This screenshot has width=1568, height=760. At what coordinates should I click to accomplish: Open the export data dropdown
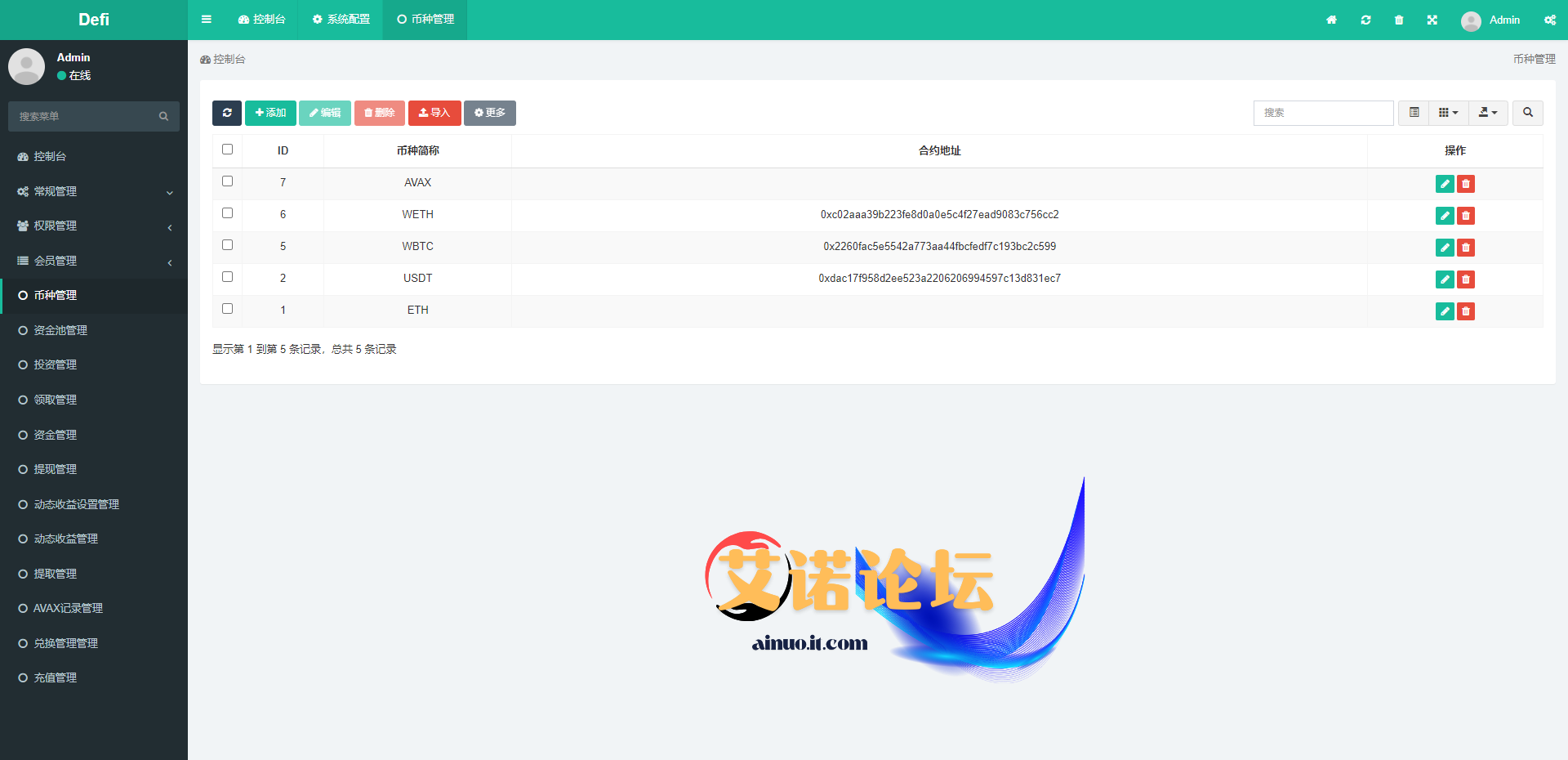tap(1488, 113)
